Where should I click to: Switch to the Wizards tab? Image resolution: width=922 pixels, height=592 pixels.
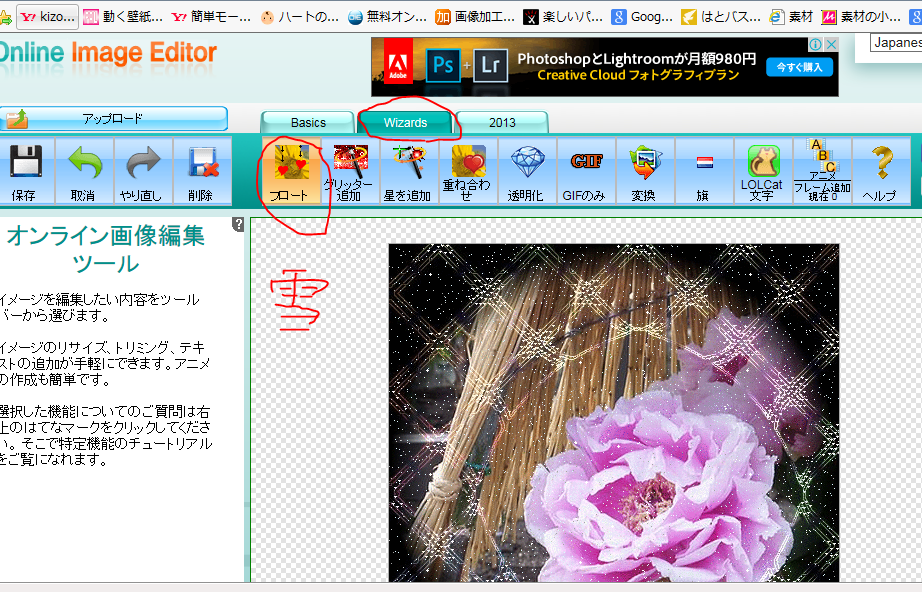(x=405, y=122)
